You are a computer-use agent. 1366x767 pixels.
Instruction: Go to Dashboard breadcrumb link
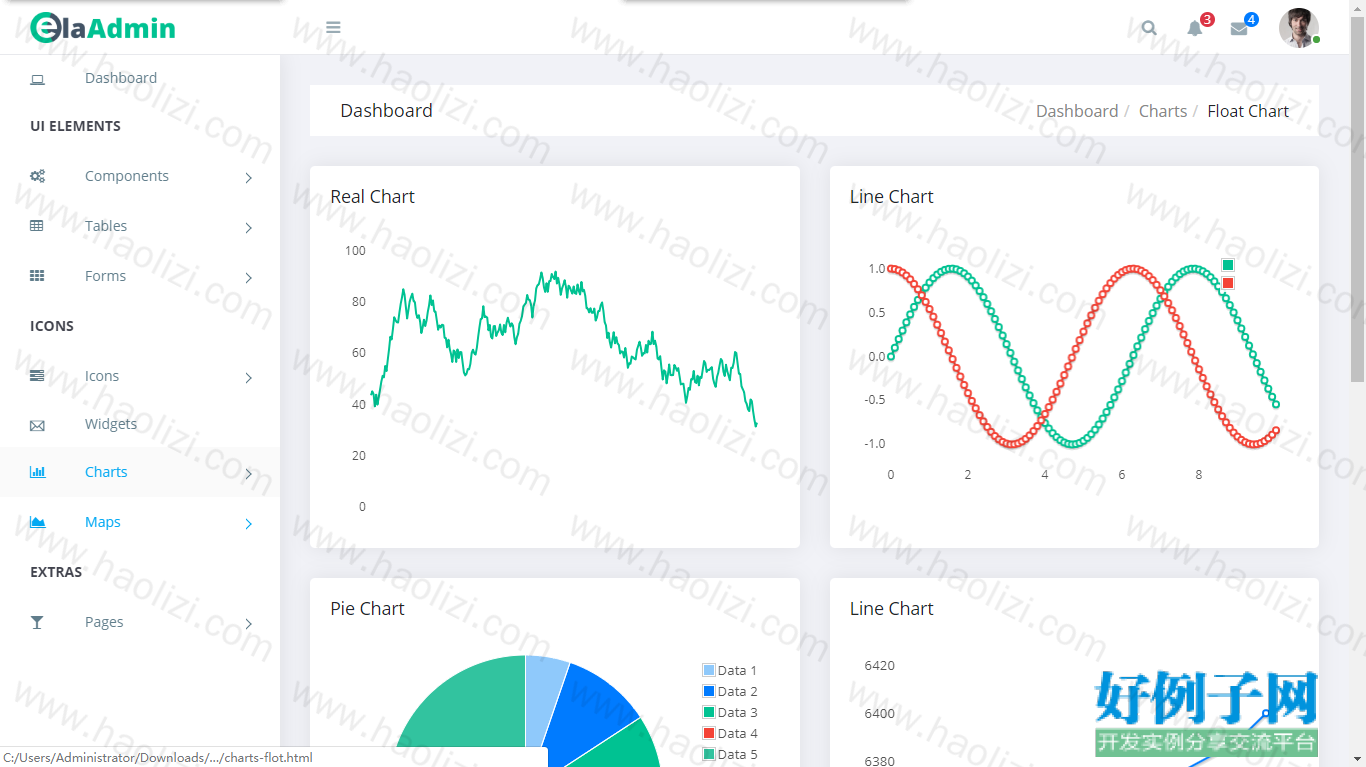coord(1077,111)
